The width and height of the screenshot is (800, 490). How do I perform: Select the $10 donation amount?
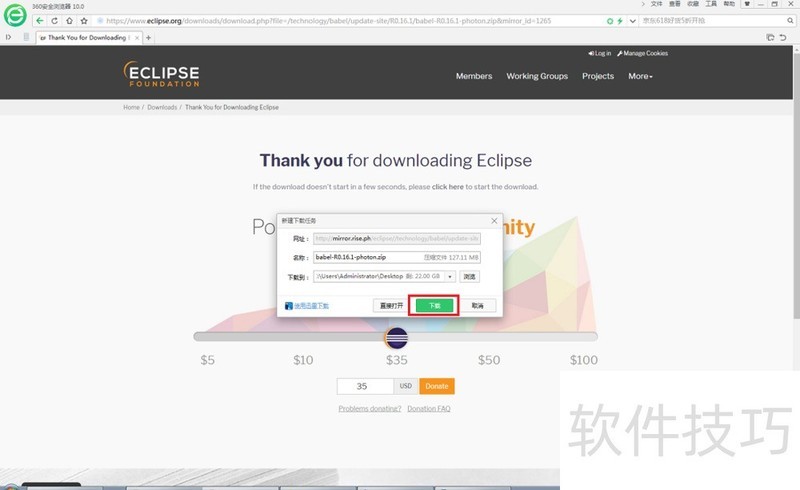(303, 360)
